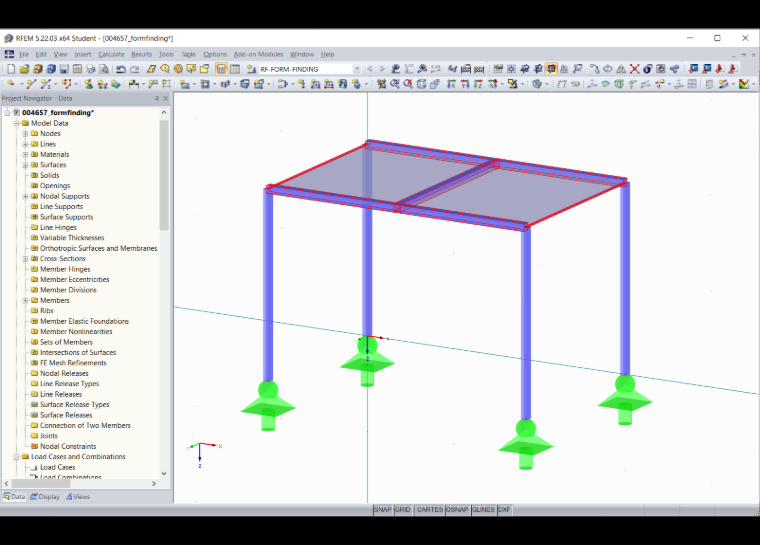Toggle the table view icon
The height and width of the screenshot is (545, 760).
tap(235, 69)
